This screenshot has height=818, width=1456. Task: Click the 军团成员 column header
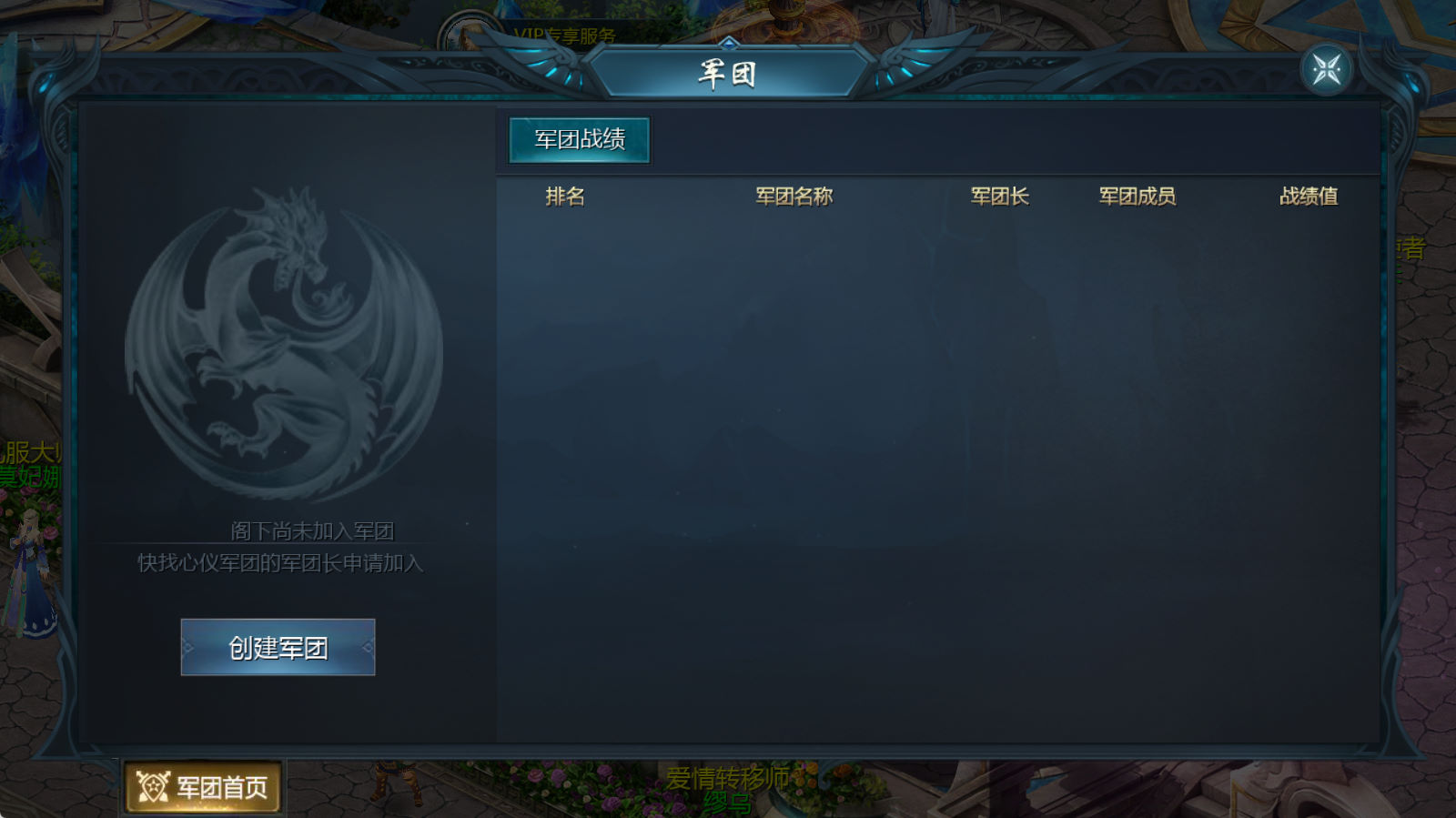click(x=1137, y=196)
